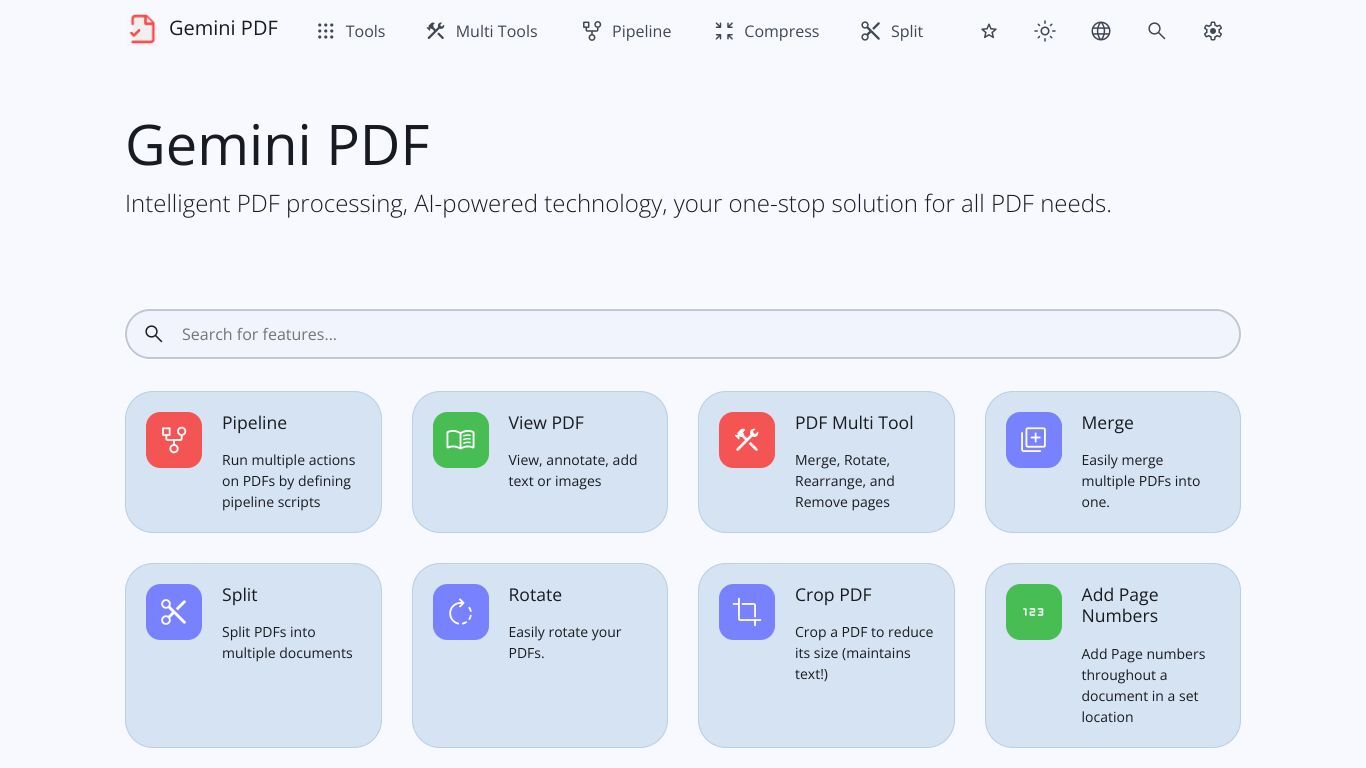Screen dimensions: 1366x768
Task: Click the navbar search magnifier icon
Action: tap(1157, 31)
